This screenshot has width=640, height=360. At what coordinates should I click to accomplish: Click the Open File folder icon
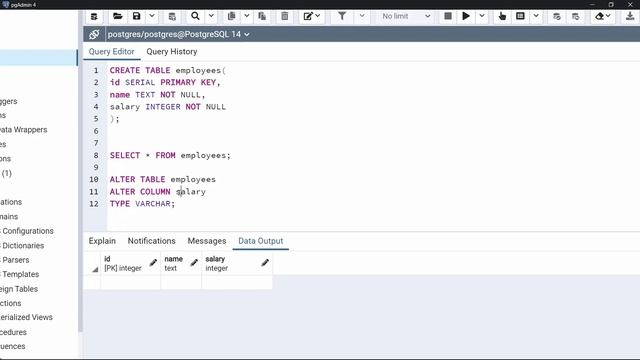pos(118,16)
